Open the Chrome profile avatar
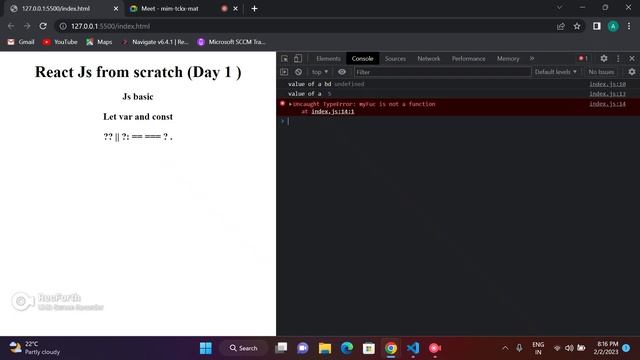Viewport: 640px width, 360px height. pyautogui.click(x=613, y=26)
